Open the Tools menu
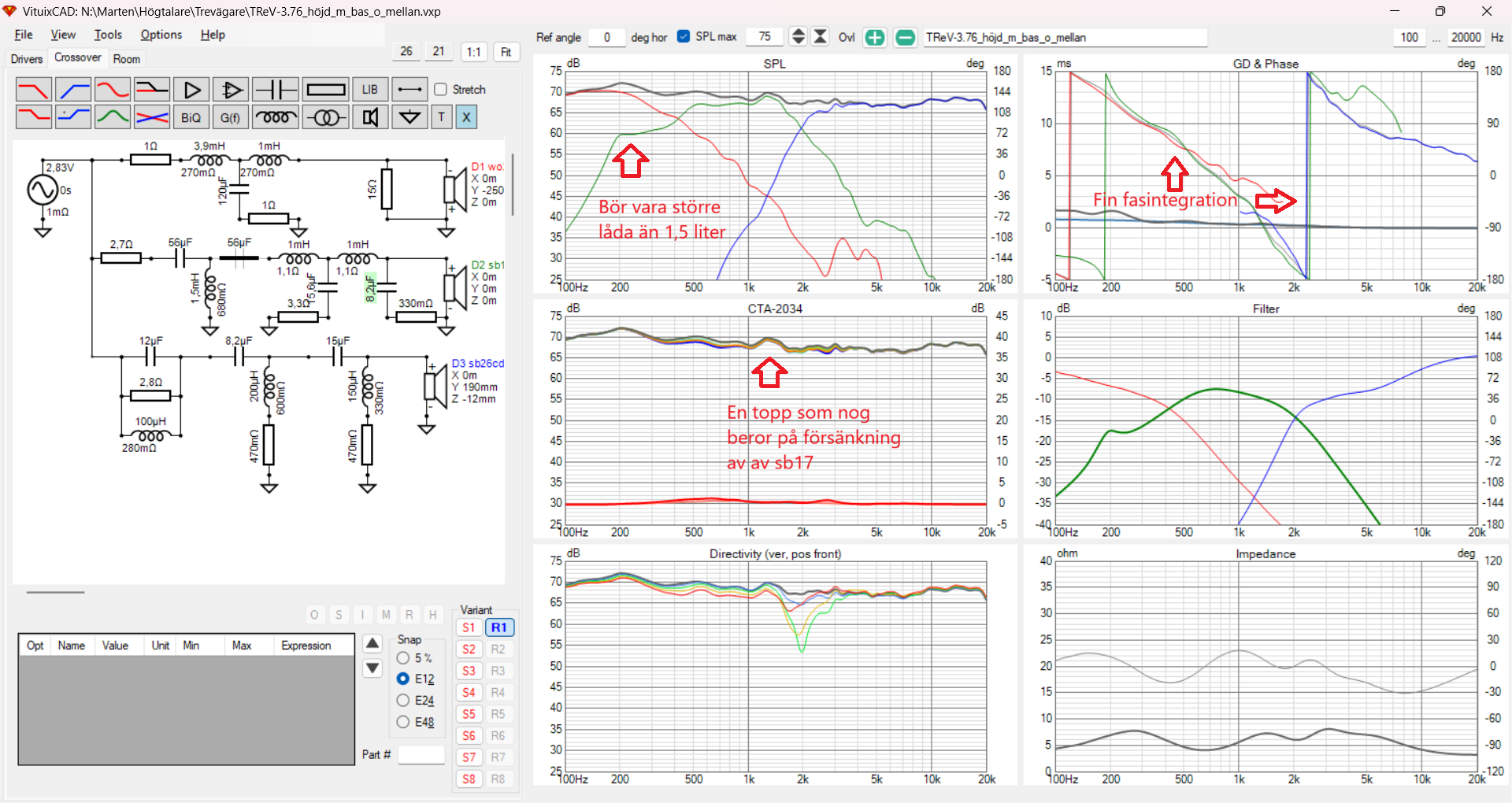 click(108, 35)
